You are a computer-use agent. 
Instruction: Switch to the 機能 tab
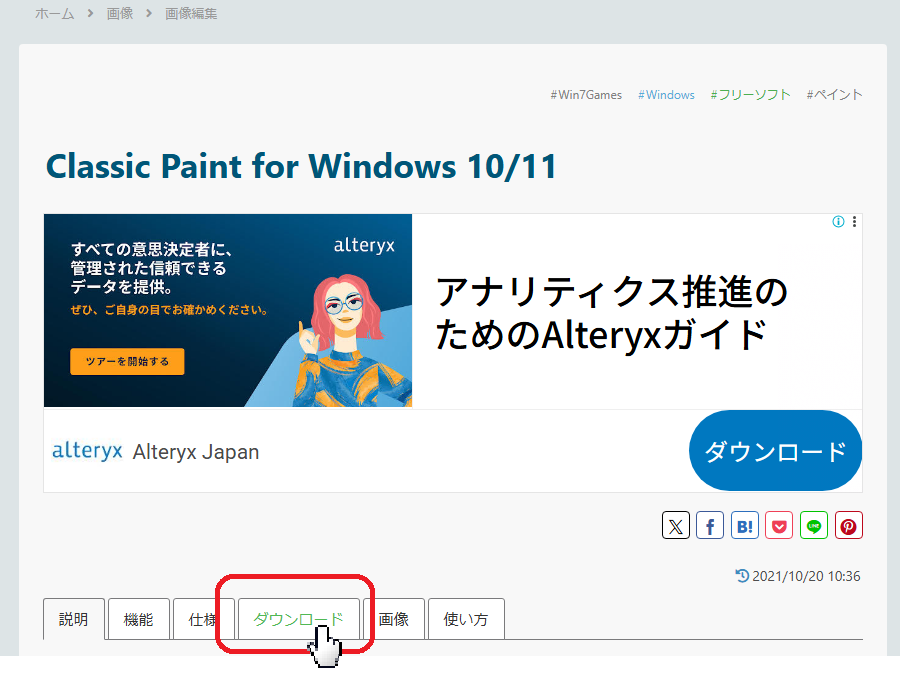(x=138, y=619)
